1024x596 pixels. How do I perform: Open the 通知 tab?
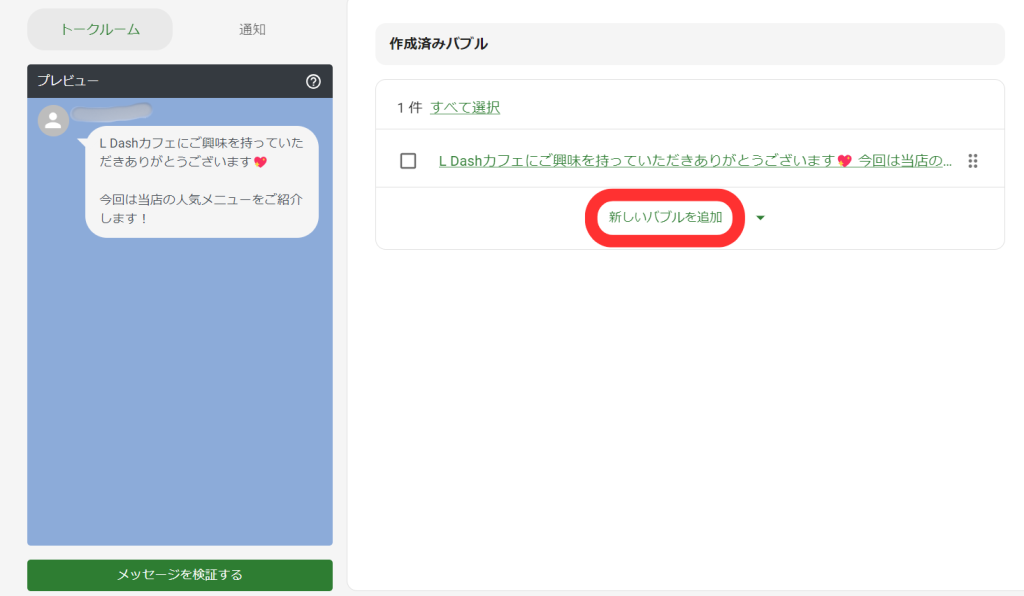[x=252, y=30]
